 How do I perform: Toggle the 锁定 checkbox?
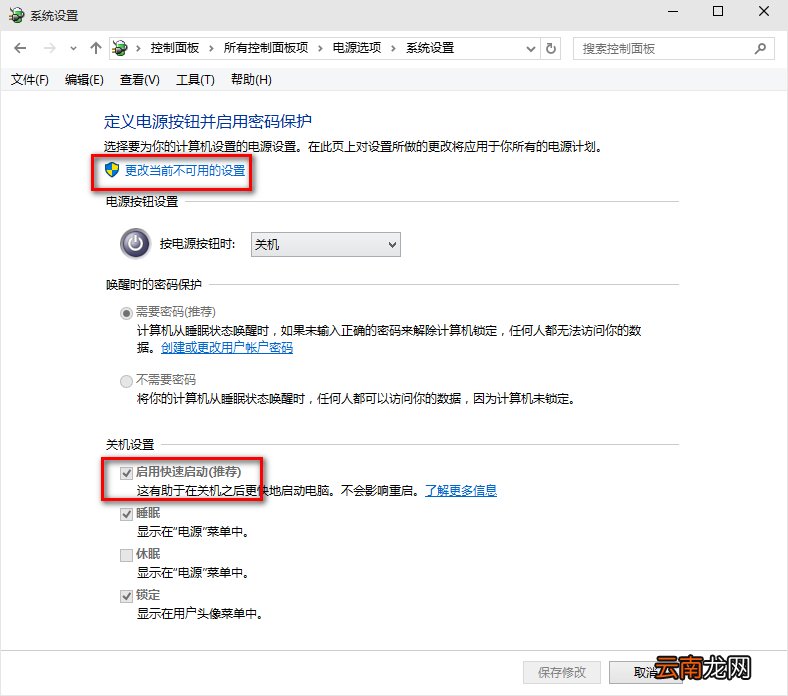[x=126, y=596]
